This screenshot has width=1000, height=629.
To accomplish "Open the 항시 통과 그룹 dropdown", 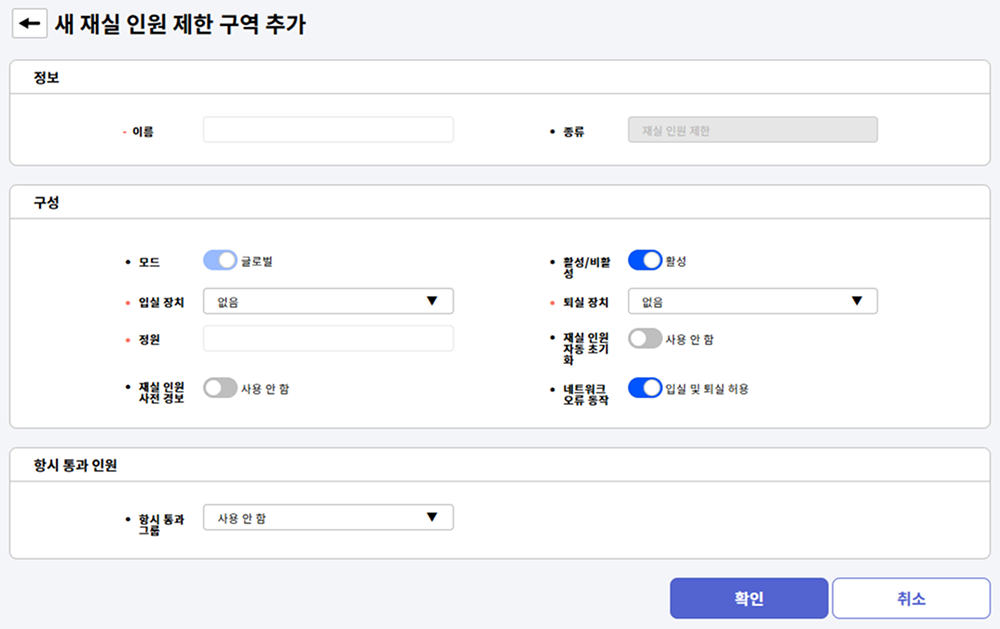I will [328, 518].
